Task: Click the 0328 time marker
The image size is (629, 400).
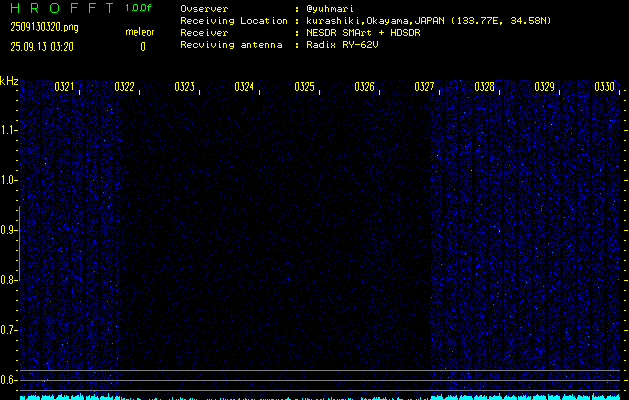Action: [x=484, y=87]
